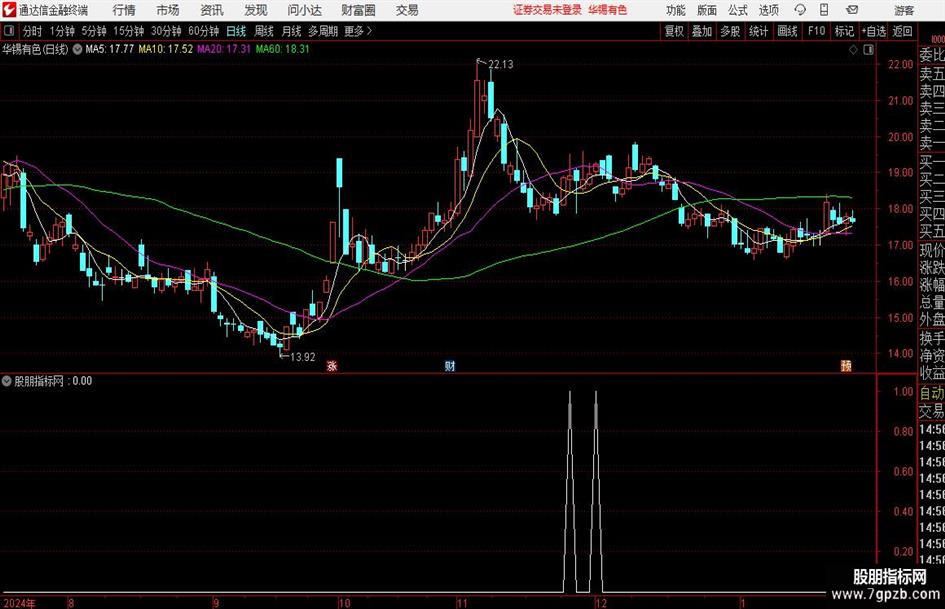Click the MA20: 17.31 label
This screenshot has width=945, height=609.
click(x=224, y=49)
